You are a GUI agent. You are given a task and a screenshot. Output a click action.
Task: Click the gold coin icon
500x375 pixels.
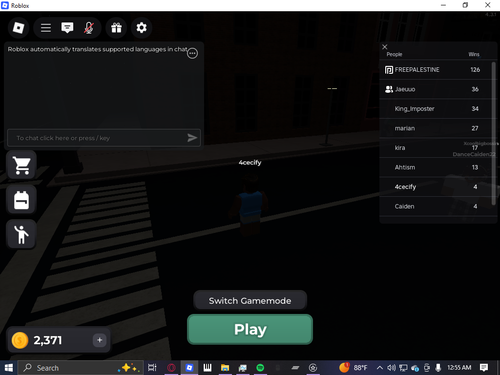coord(20,340)
